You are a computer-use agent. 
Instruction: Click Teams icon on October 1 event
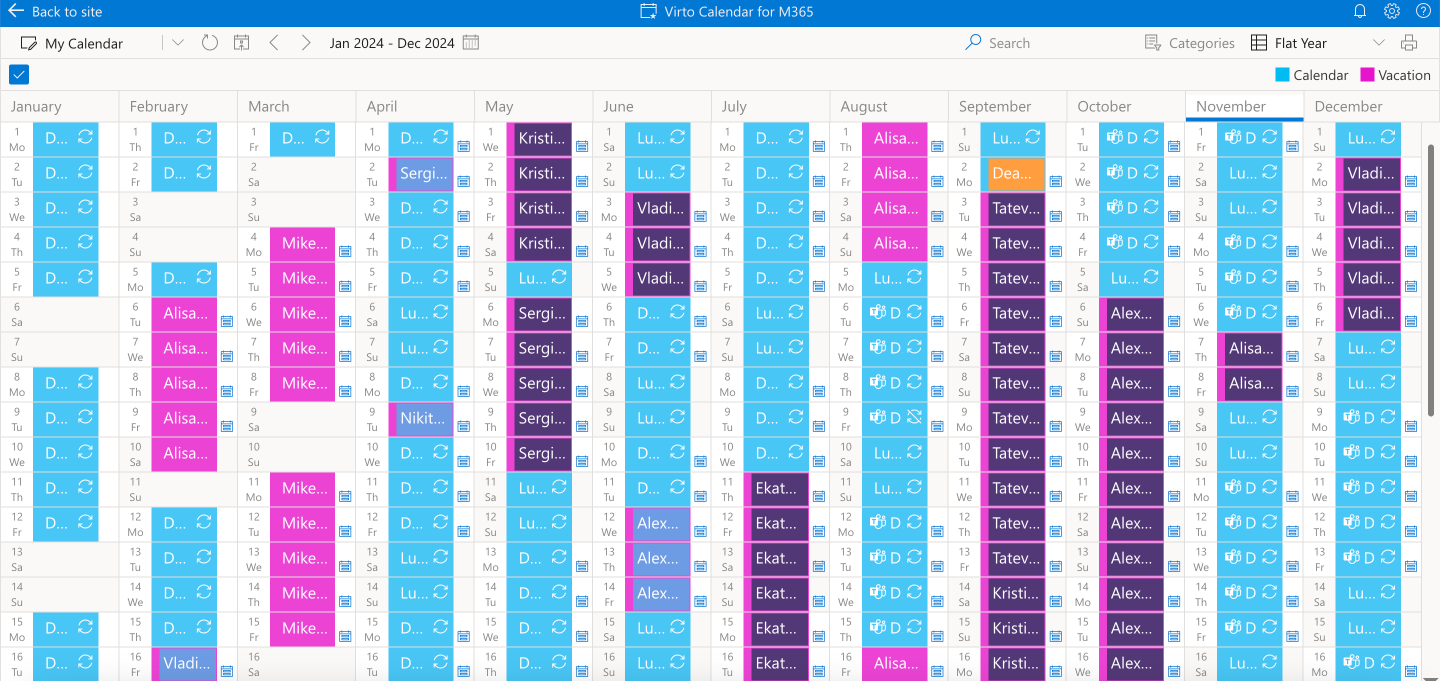[x=1114, y=138]
